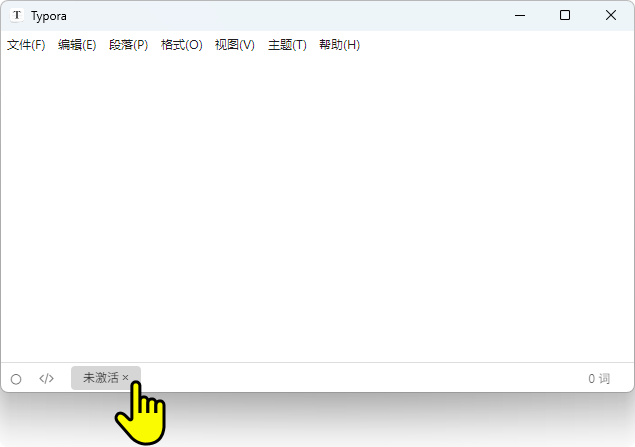Viewport: 635px width, 447px height.
Task: Click empty status bar space left of word count
Action: click(360, 379)
